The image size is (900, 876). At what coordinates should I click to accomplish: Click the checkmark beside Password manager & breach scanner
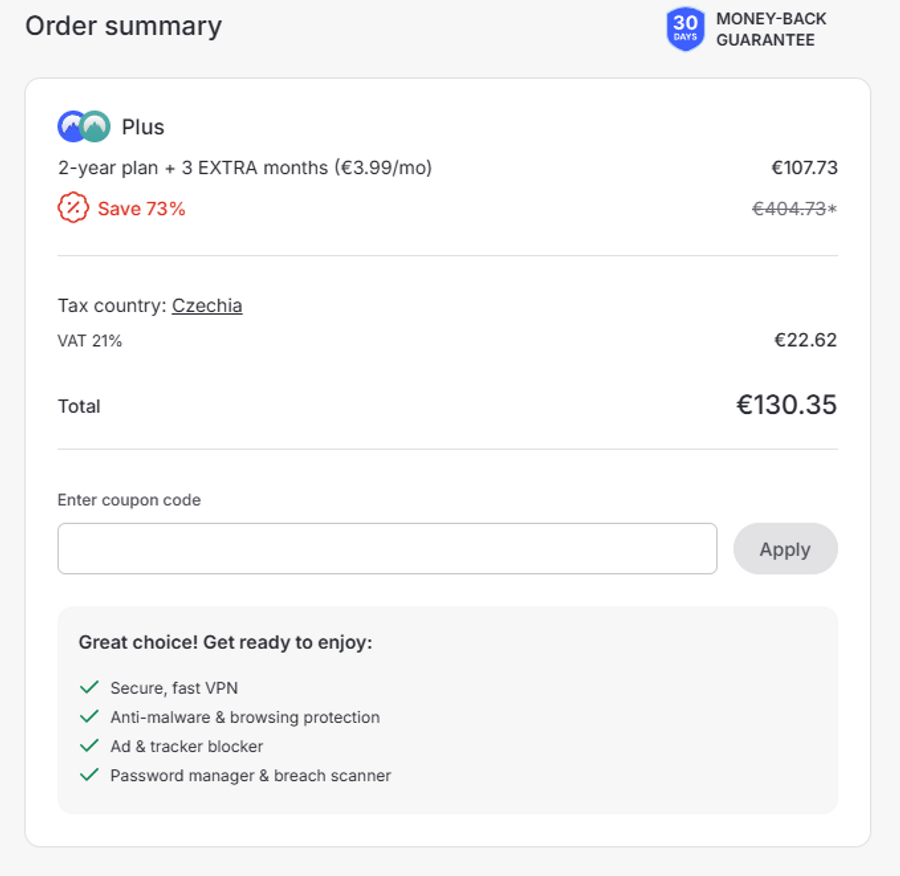pos(90,774)
